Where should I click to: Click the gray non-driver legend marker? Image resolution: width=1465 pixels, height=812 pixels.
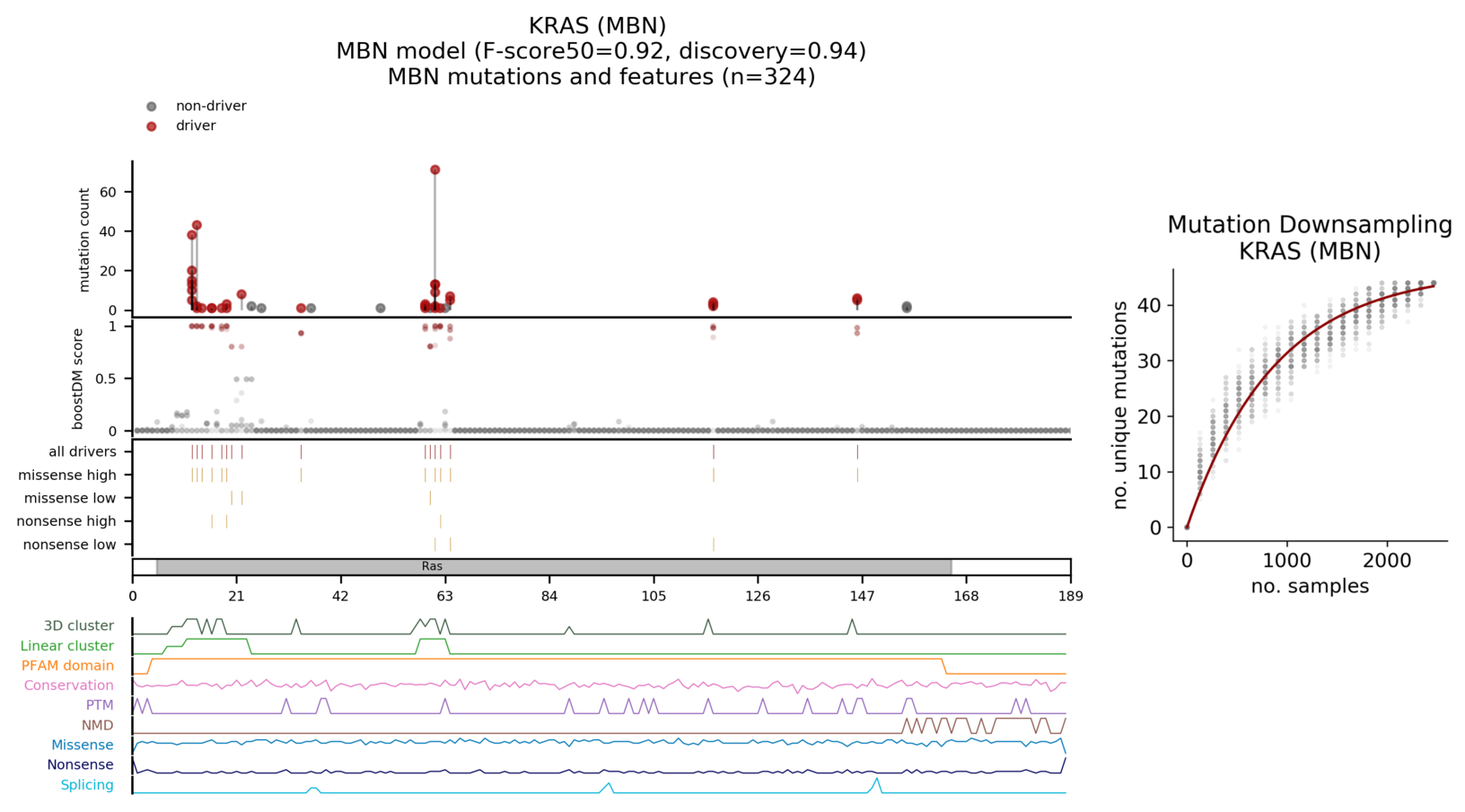coord(152,107)
